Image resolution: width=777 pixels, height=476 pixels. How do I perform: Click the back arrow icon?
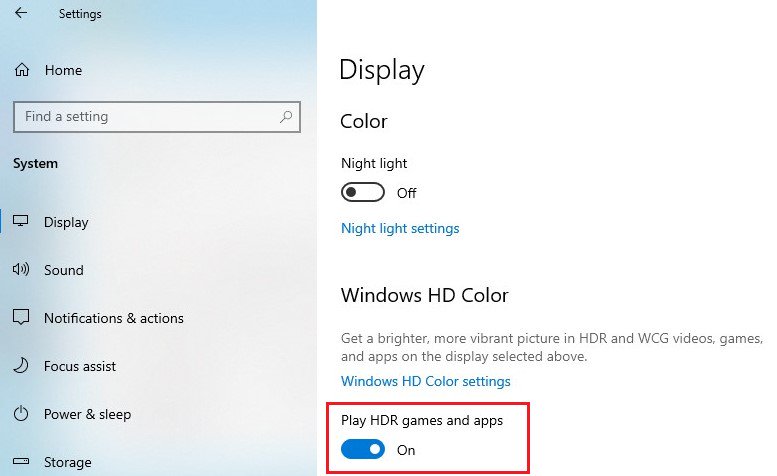[x=20, y=14]
